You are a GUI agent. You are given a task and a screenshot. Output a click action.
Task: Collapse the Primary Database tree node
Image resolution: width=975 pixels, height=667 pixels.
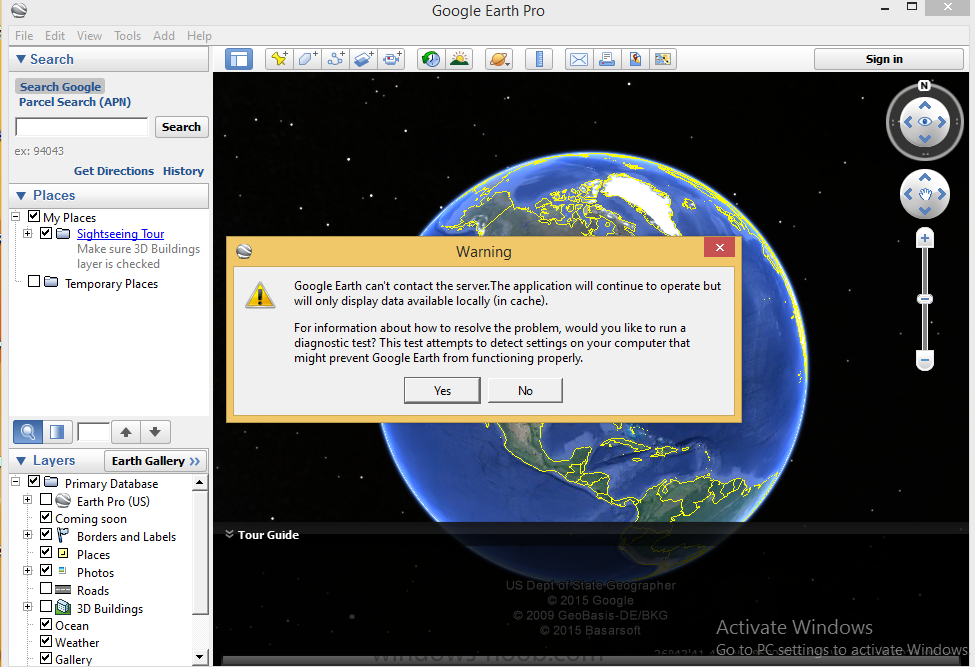coord(16,481)
